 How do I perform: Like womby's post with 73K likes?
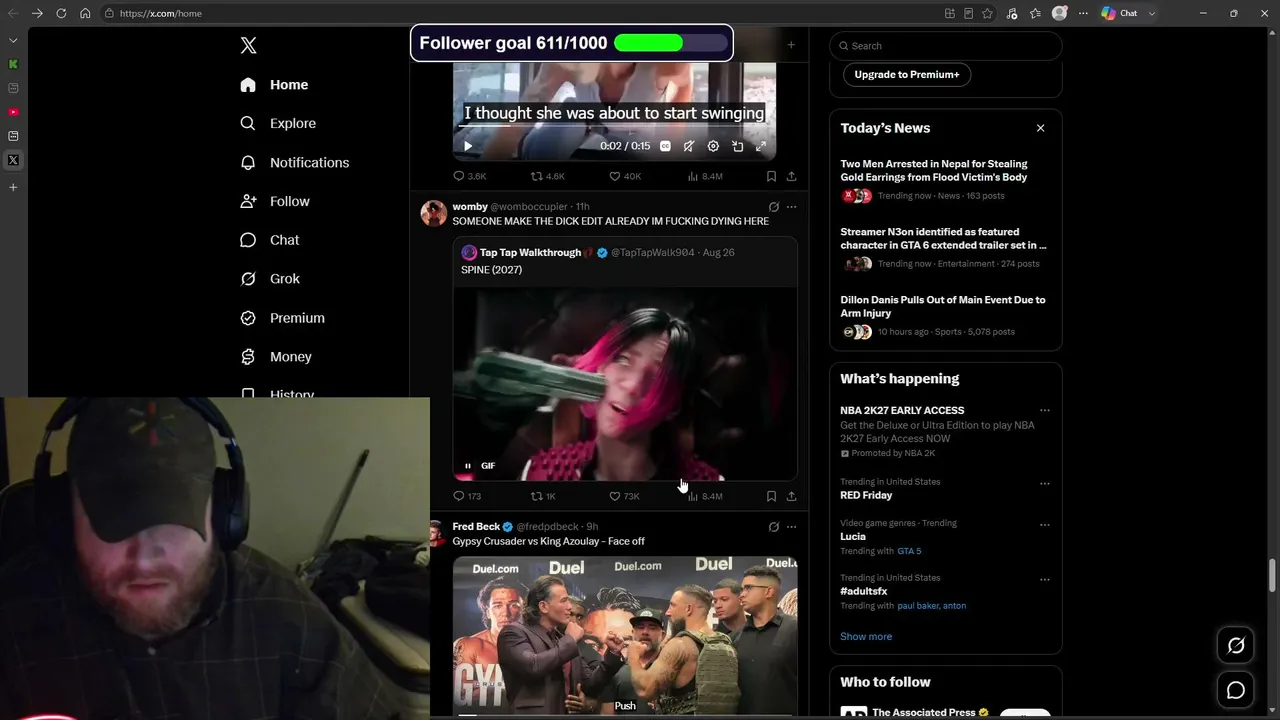click(x=624, y=496)
